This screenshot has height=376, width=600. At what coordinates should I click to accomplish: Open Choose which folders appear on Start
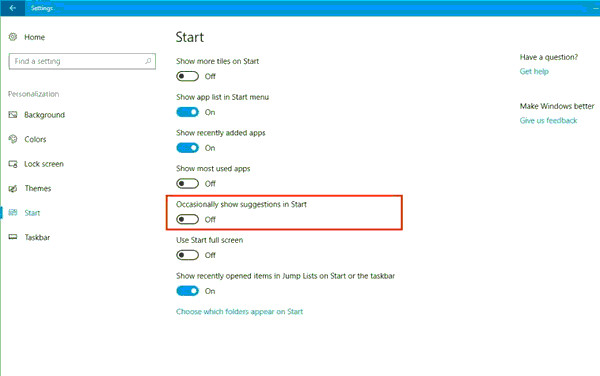click(240, 311)
